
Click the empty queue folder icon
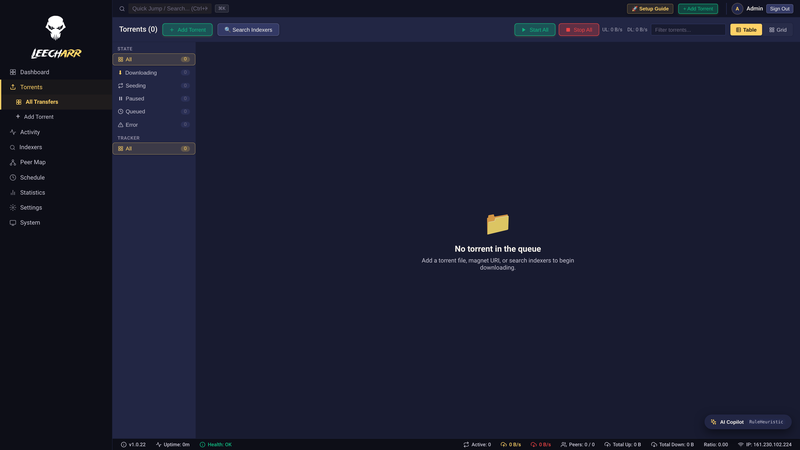point(497,224)
